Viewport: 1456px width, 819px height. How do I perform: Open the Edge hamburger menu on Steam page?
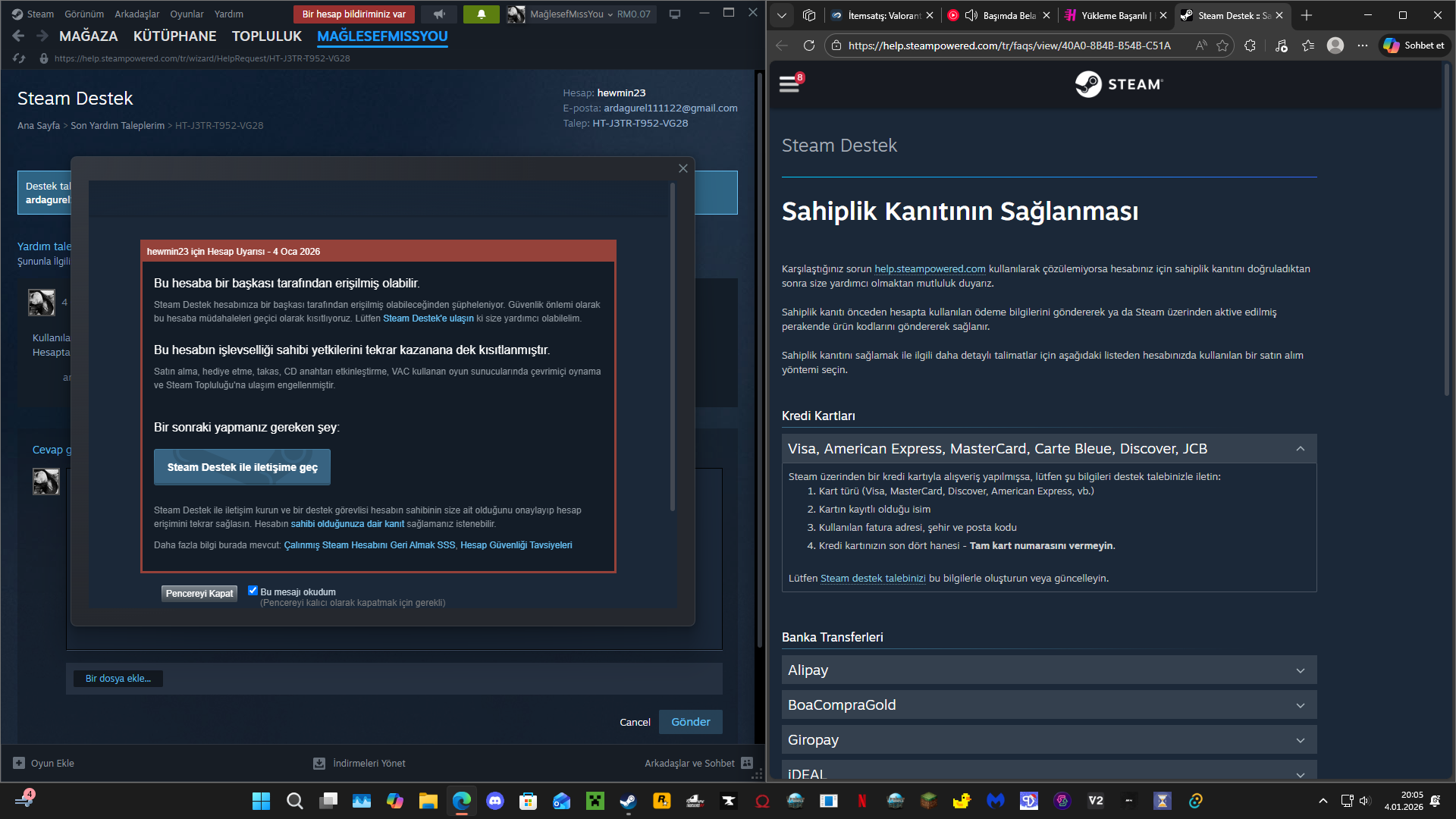coord(789,83)
